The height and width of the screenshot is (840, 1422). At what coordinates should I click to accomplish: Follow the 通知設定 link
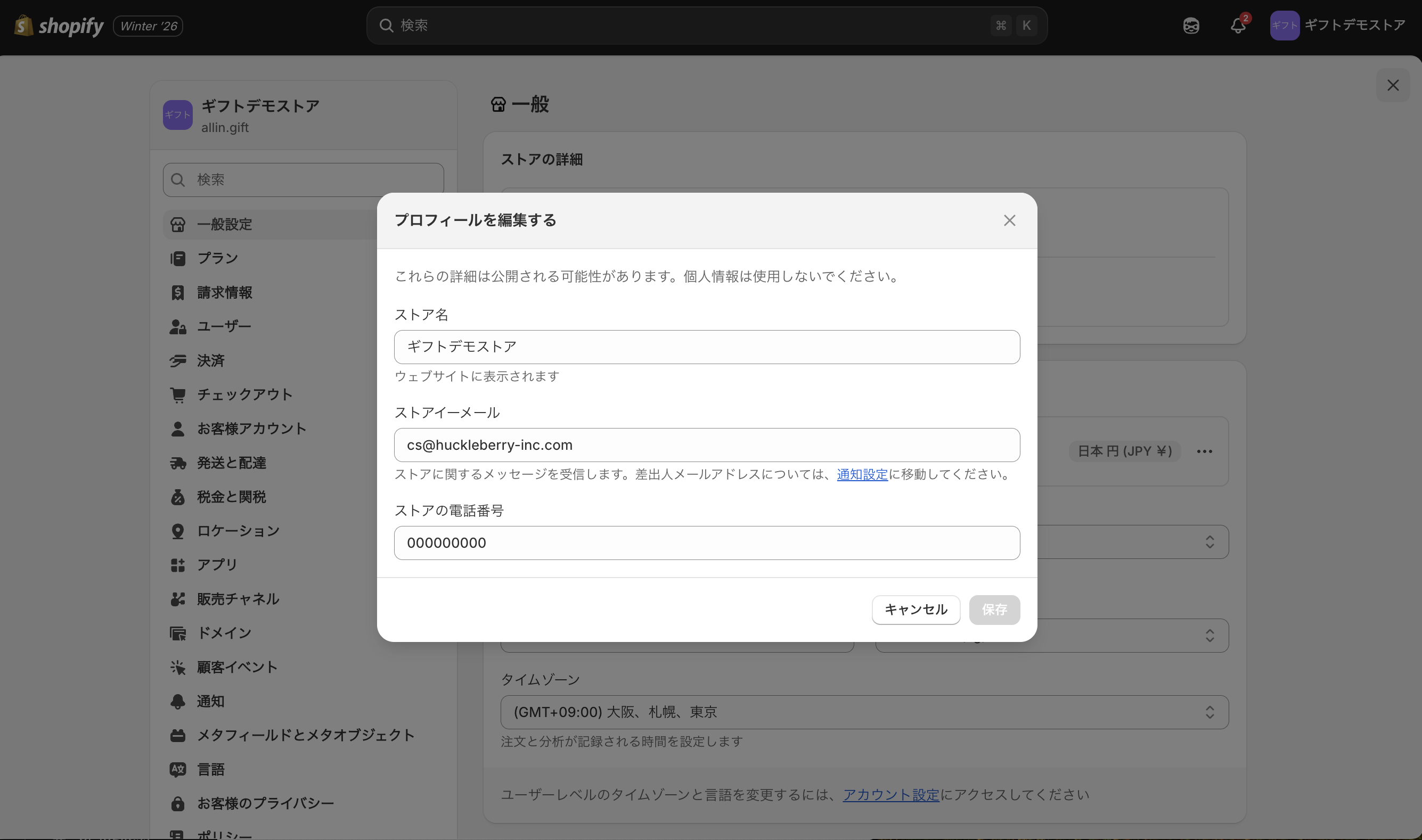click(x=862, y=474)
